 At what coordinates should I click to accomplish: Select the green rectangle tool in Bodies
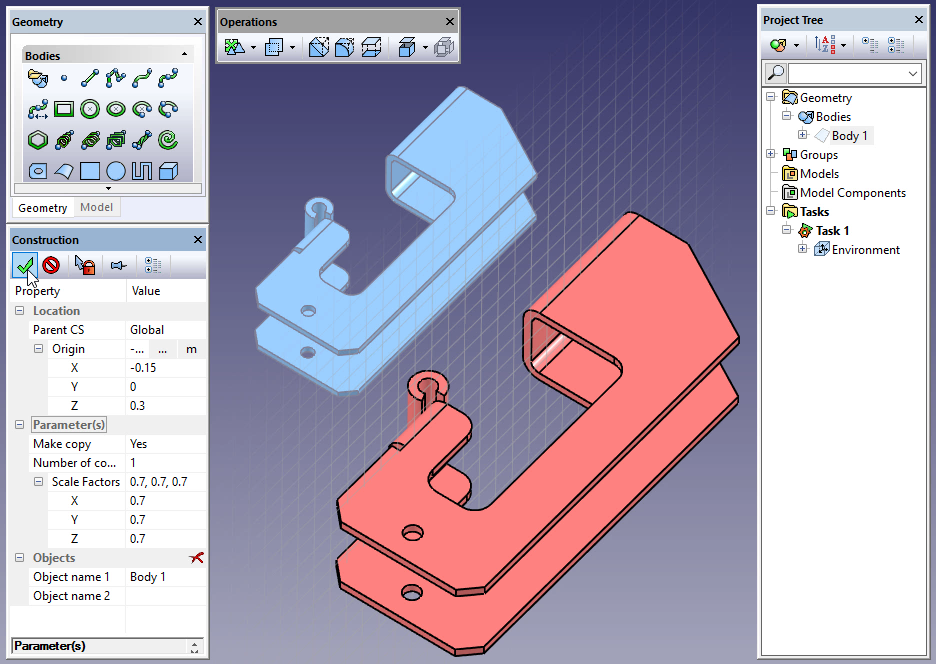(64, 109)
